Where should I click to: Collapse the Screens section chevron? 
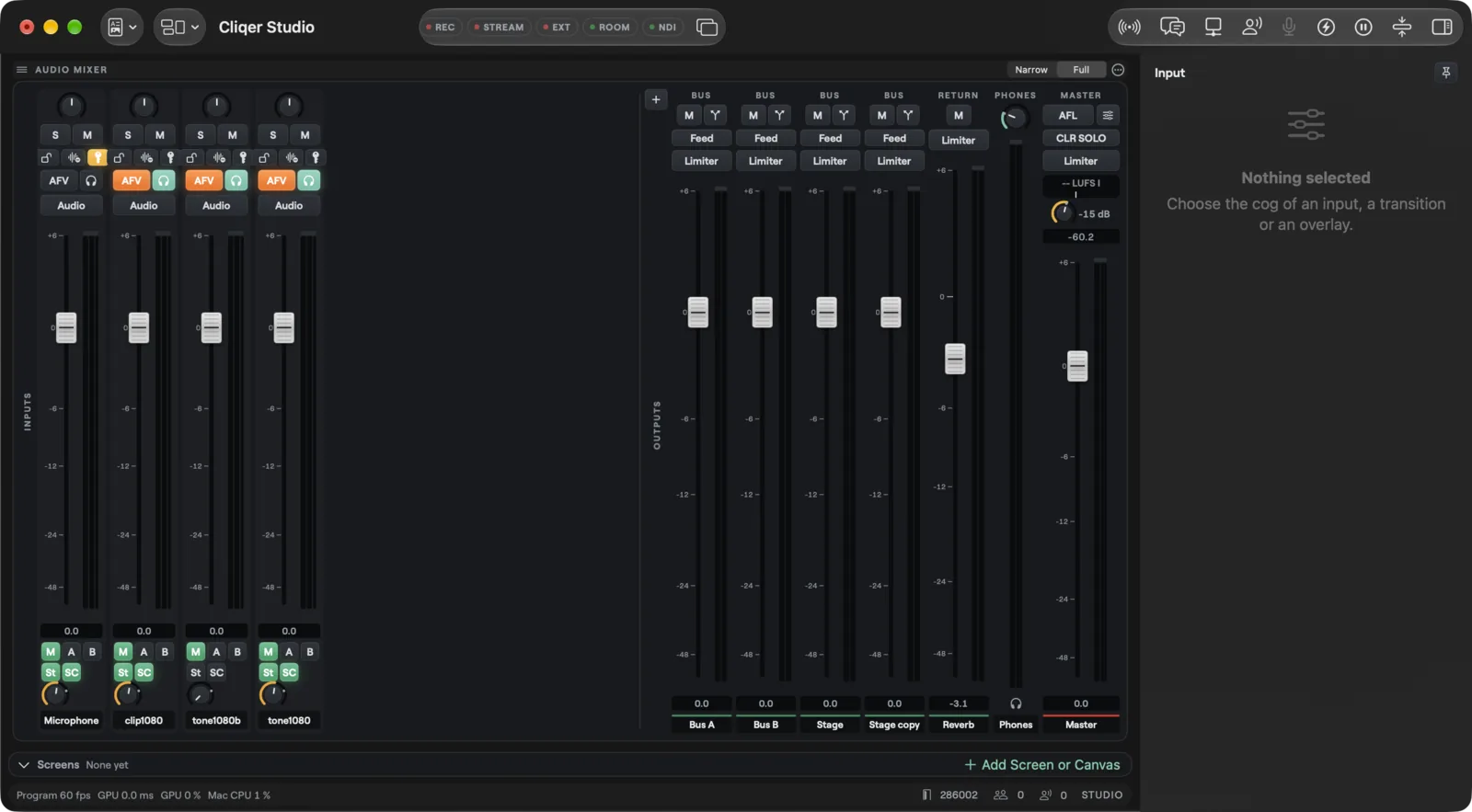pyautogui.click(x=24, y=765)
